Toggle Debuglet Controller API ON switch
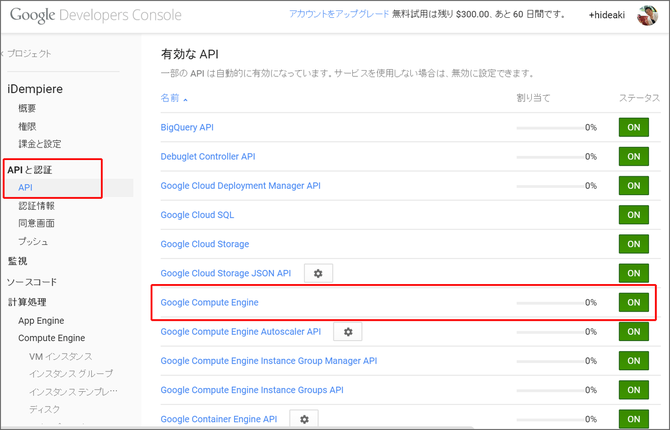The width and height of the screenshot is (670, 430). 634,156
